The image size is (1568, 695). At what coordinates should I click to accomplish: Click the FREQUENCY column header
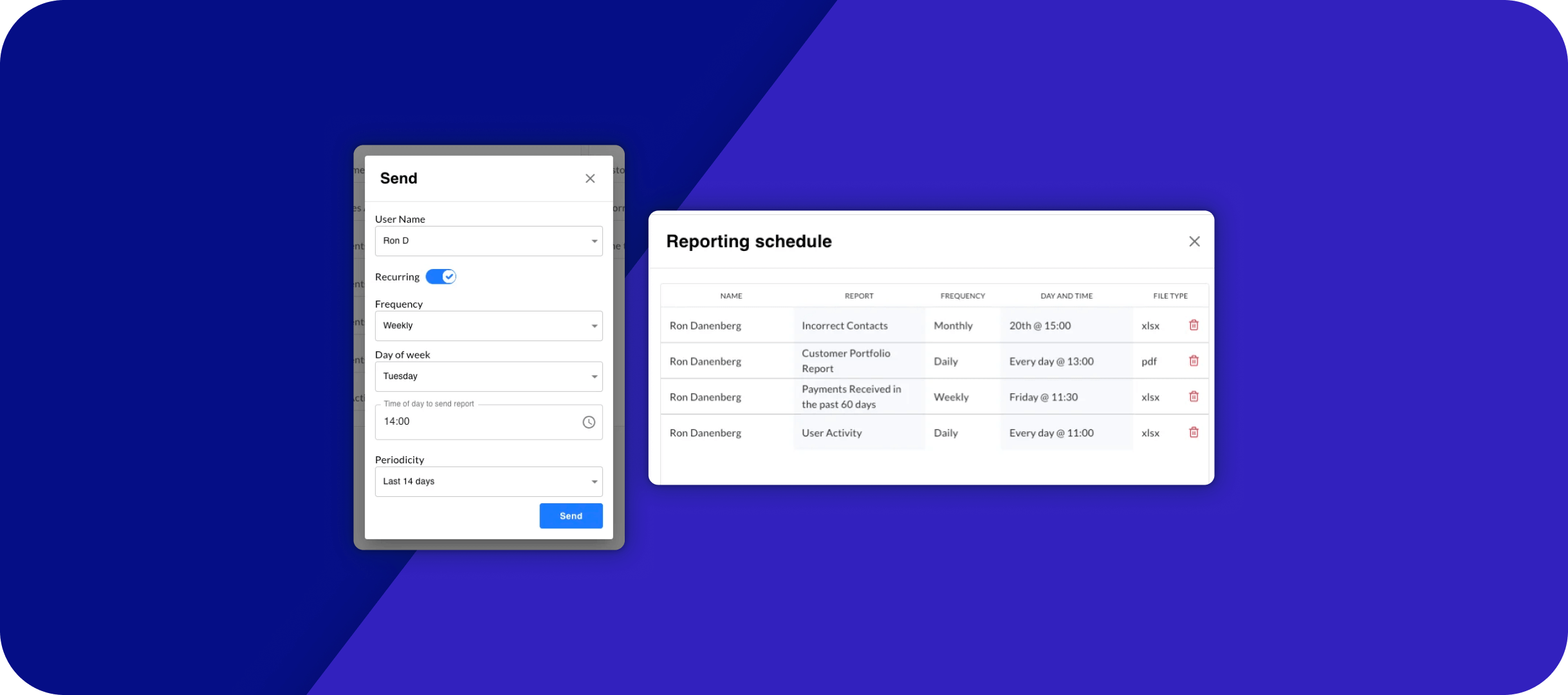tap(963, 296)
